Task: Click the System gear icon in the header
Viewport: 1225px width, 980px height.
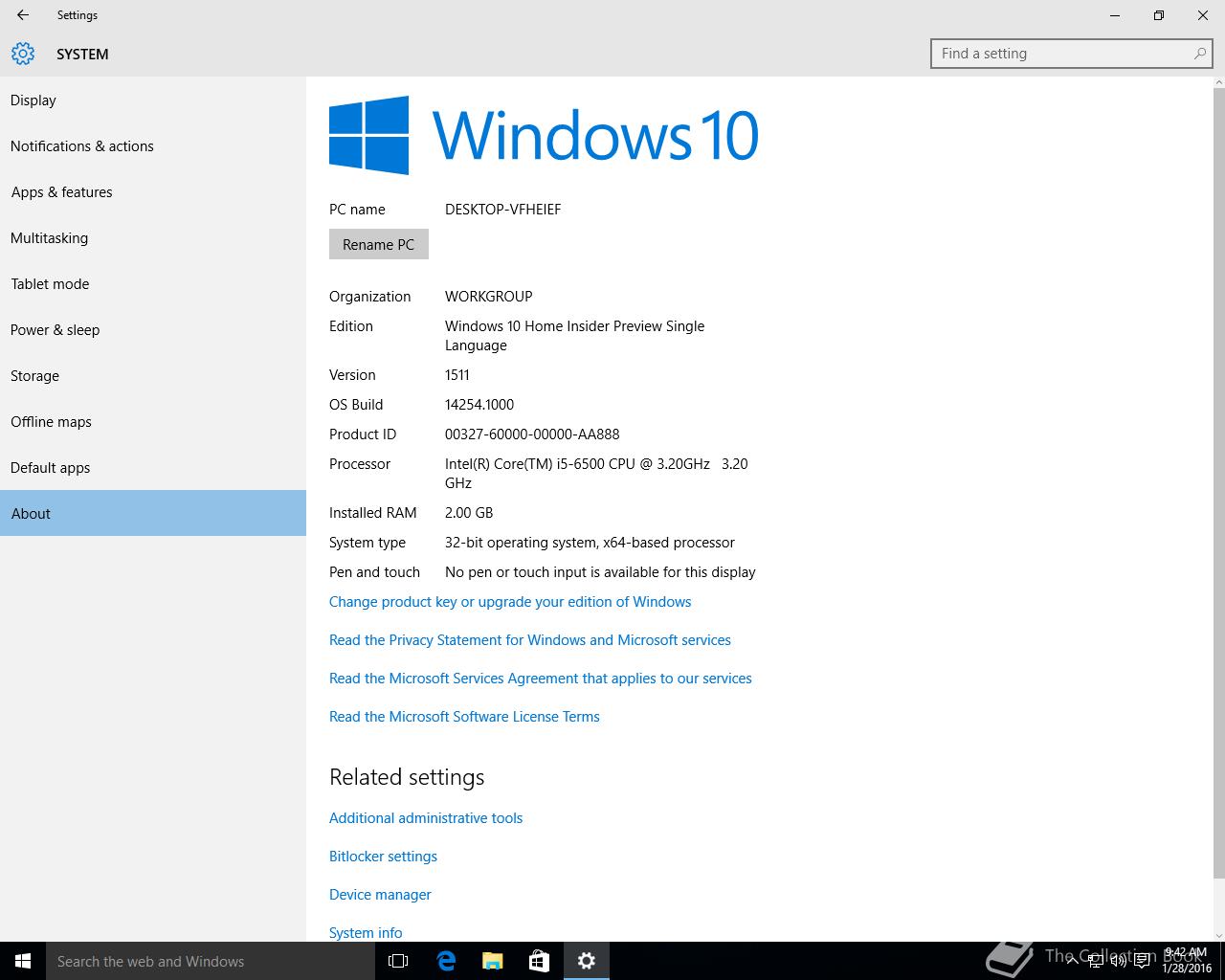Action: click(x=23, y=54)
